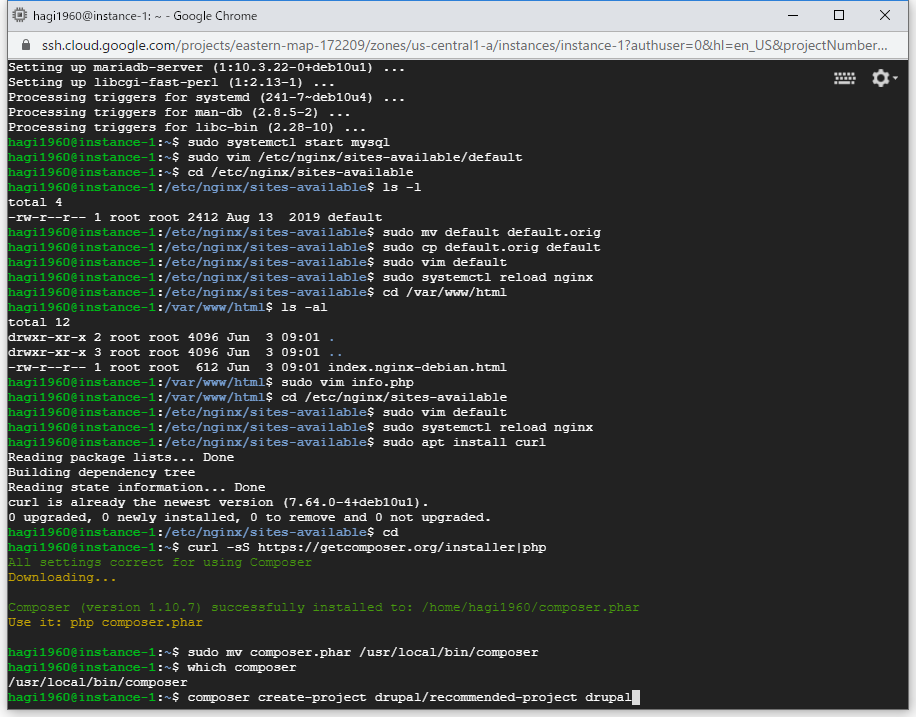Click 'Setting up mariadb-server' line
916x717 pixels.
pos(206,67)
